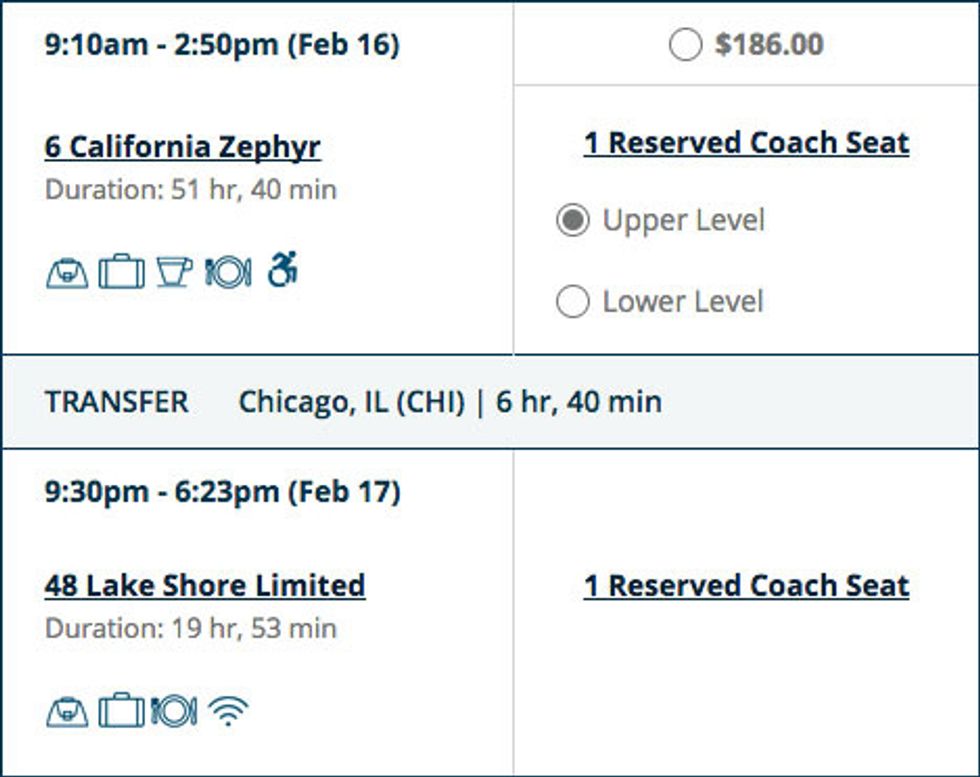
Task: Click the Lake Shore Limited carry-on bag icon
Action: coord(67,712)
